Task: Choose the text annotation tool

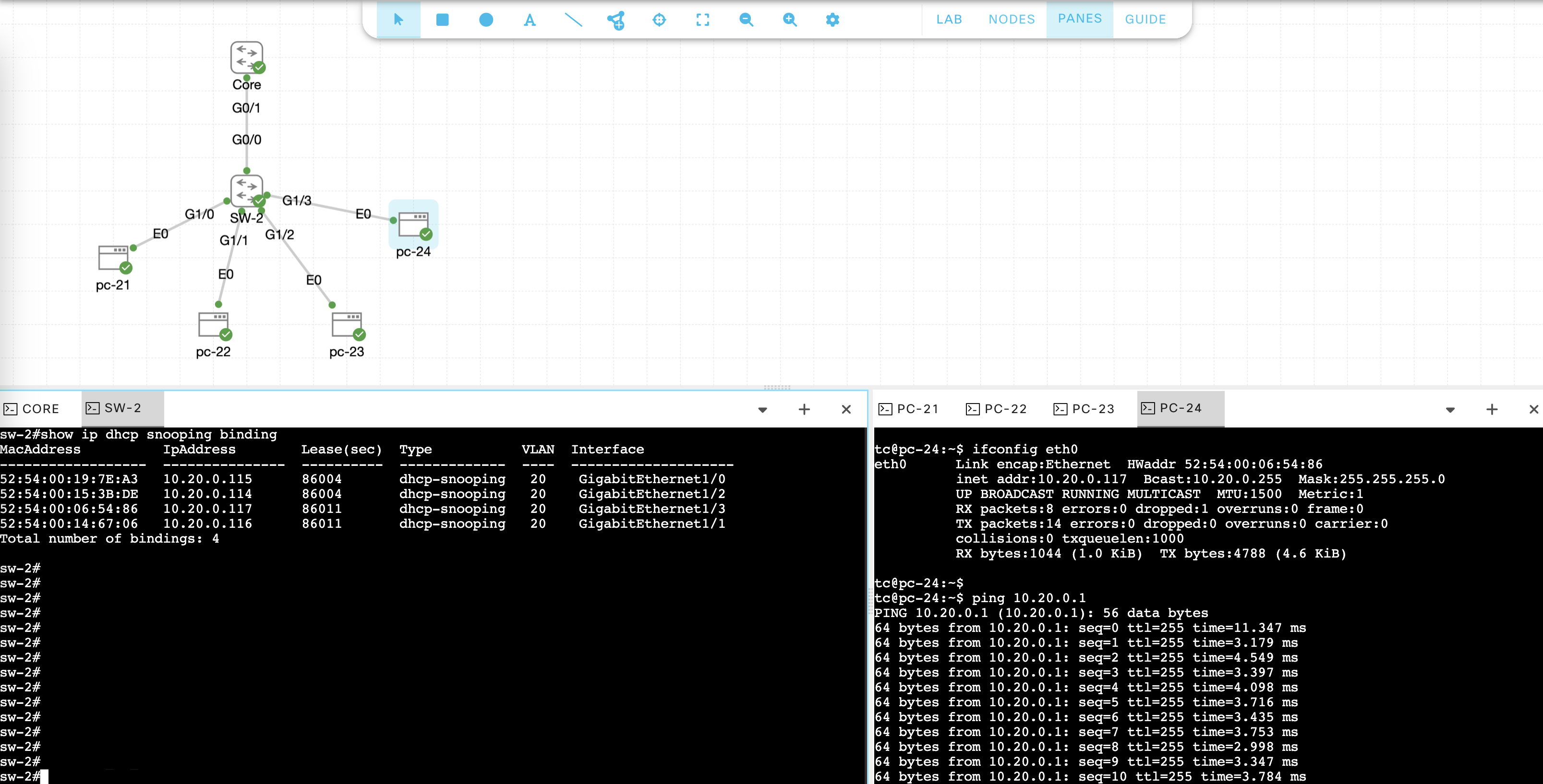Action: click(x=530, y=20)
